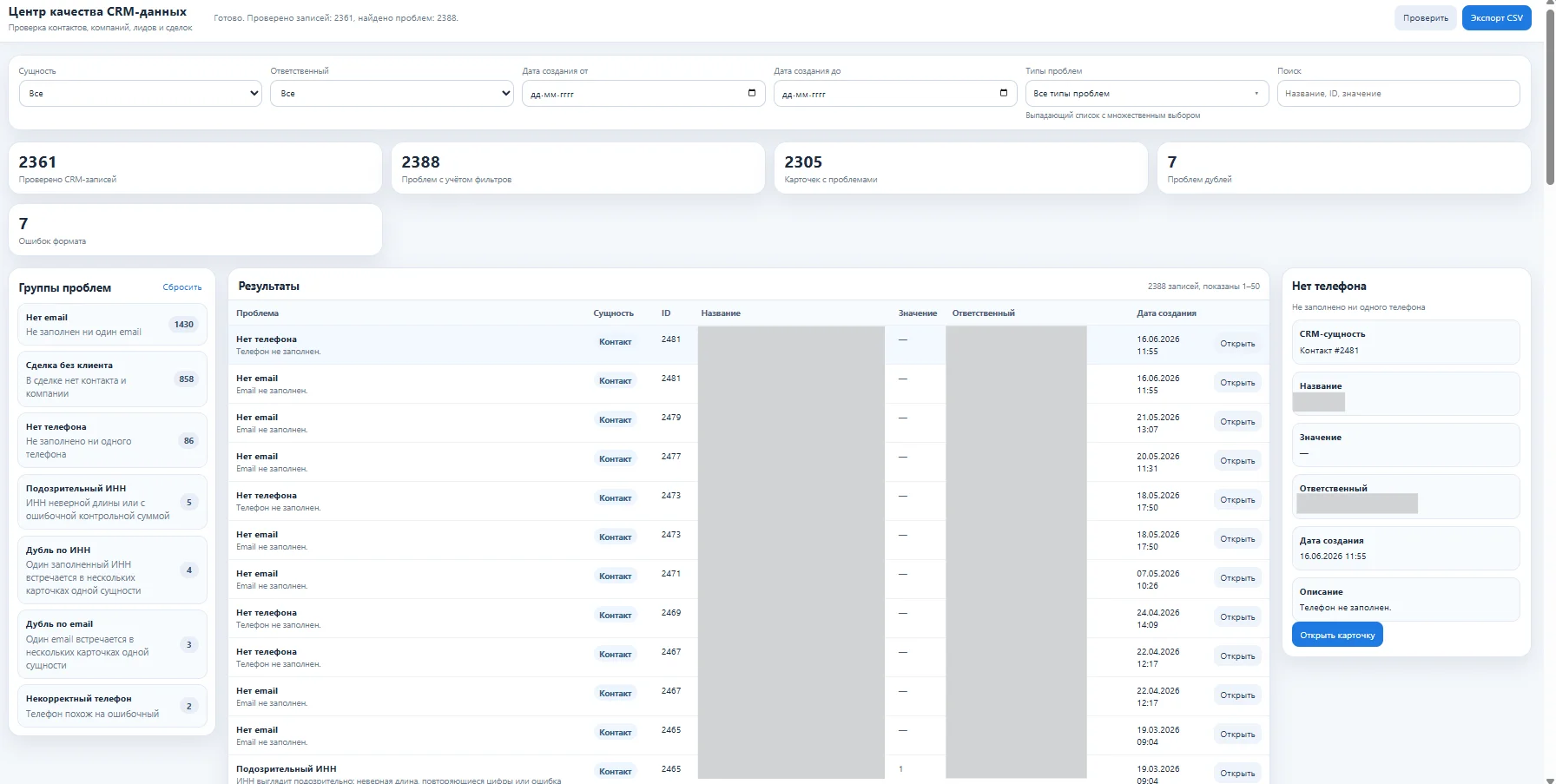
Task: Select the 'Некорректный телефон' problem group
Action: [x=112, y=706]
